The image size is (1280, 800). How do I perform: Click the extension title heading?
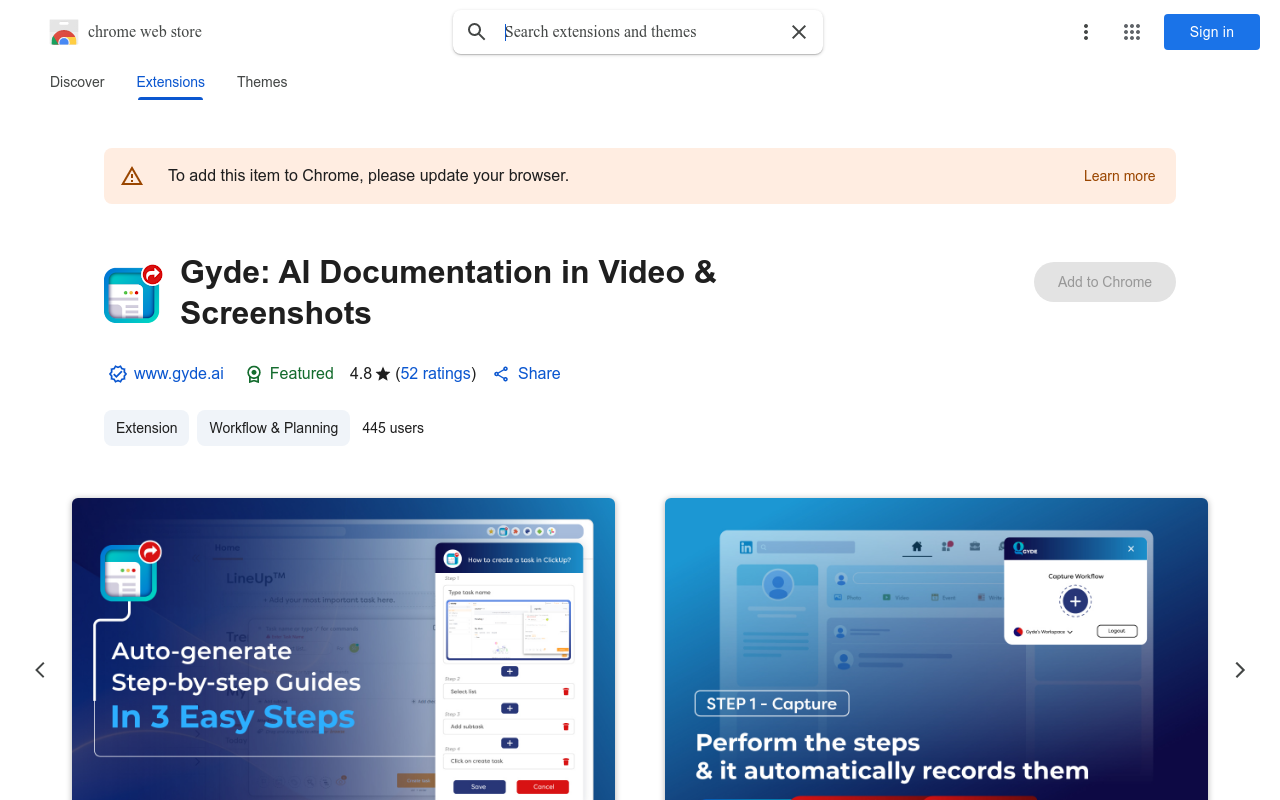tap(448, 292)
